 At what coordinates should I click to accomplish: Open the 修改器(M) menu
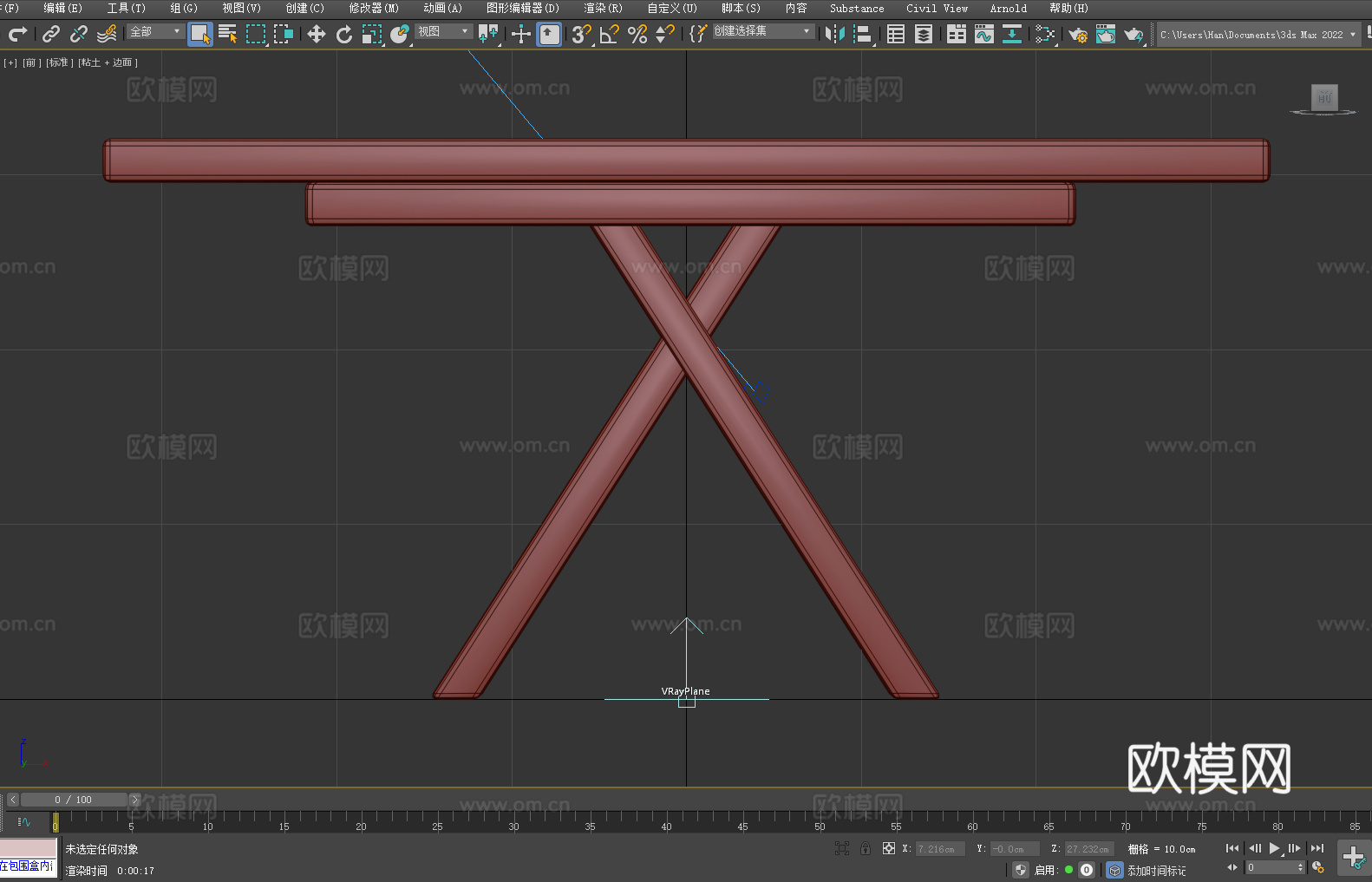pos(374,8)
